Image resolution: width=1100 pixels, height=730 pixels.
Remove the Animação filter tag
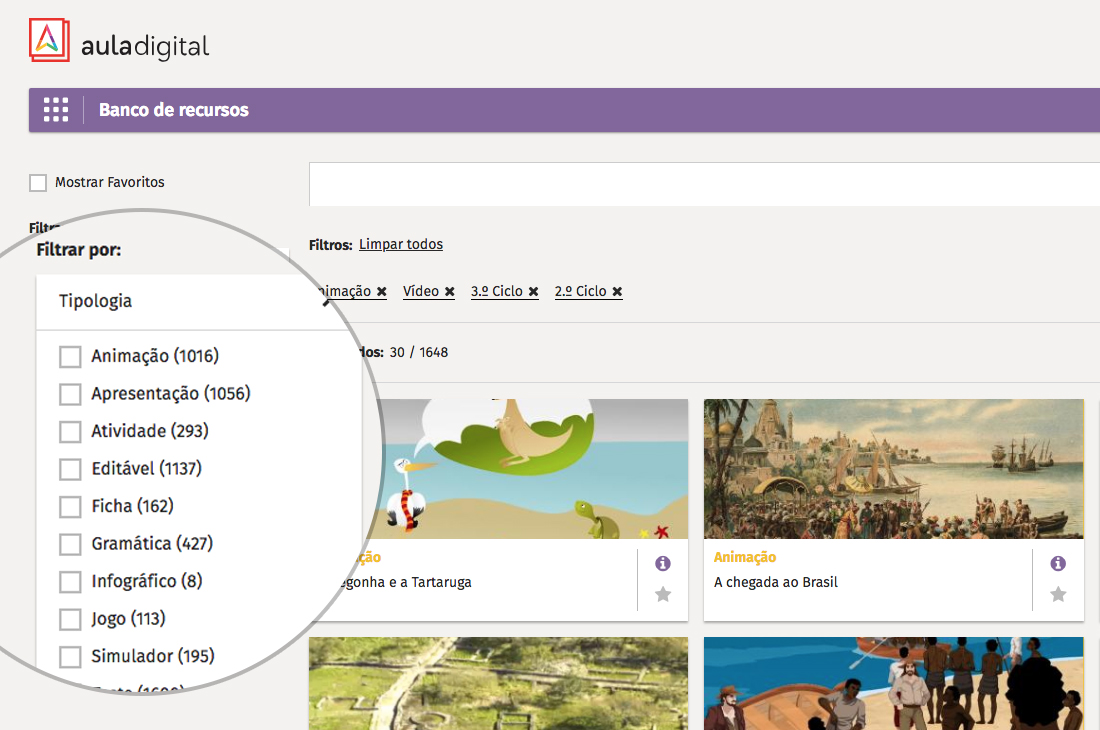[382, 292]
